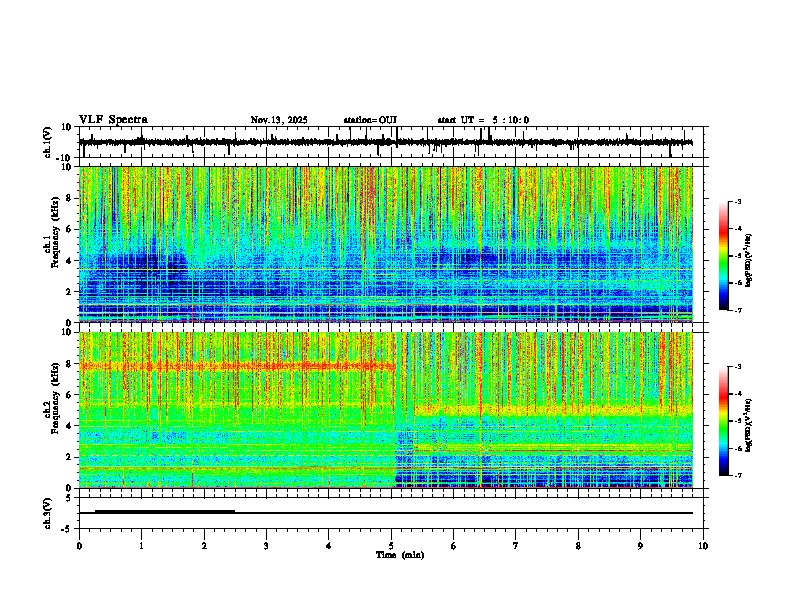The image size is (792, 612).
Task: Click the '-5' label on ch.3(V) axis
Action: tap(68, 529)
